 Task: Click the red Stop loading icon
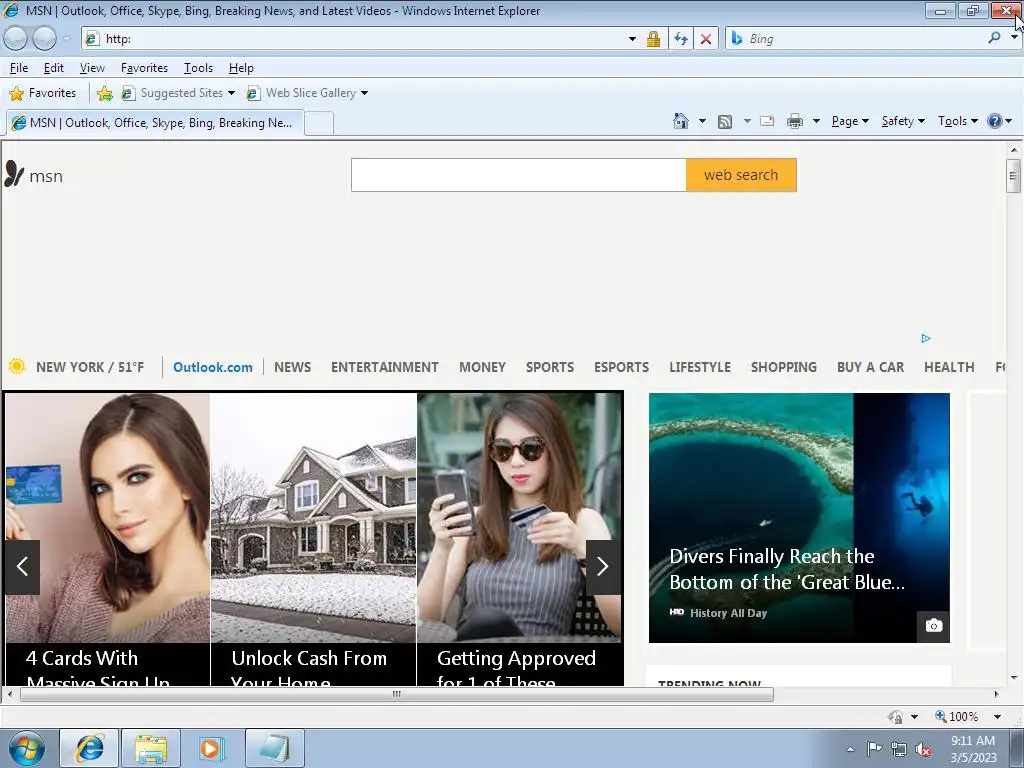click(706, 39)
